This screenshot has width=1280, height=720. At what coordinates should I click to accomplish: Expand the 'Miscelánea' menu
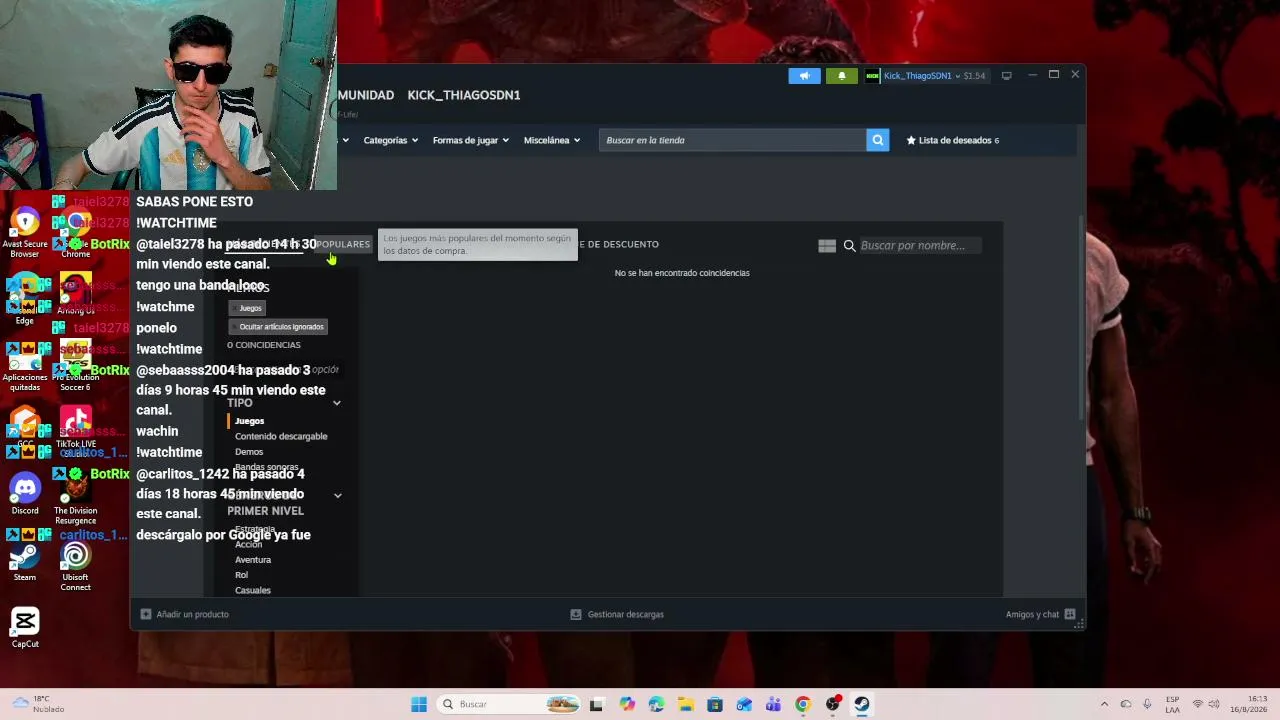pyautogui.click(x=552, y=140)
